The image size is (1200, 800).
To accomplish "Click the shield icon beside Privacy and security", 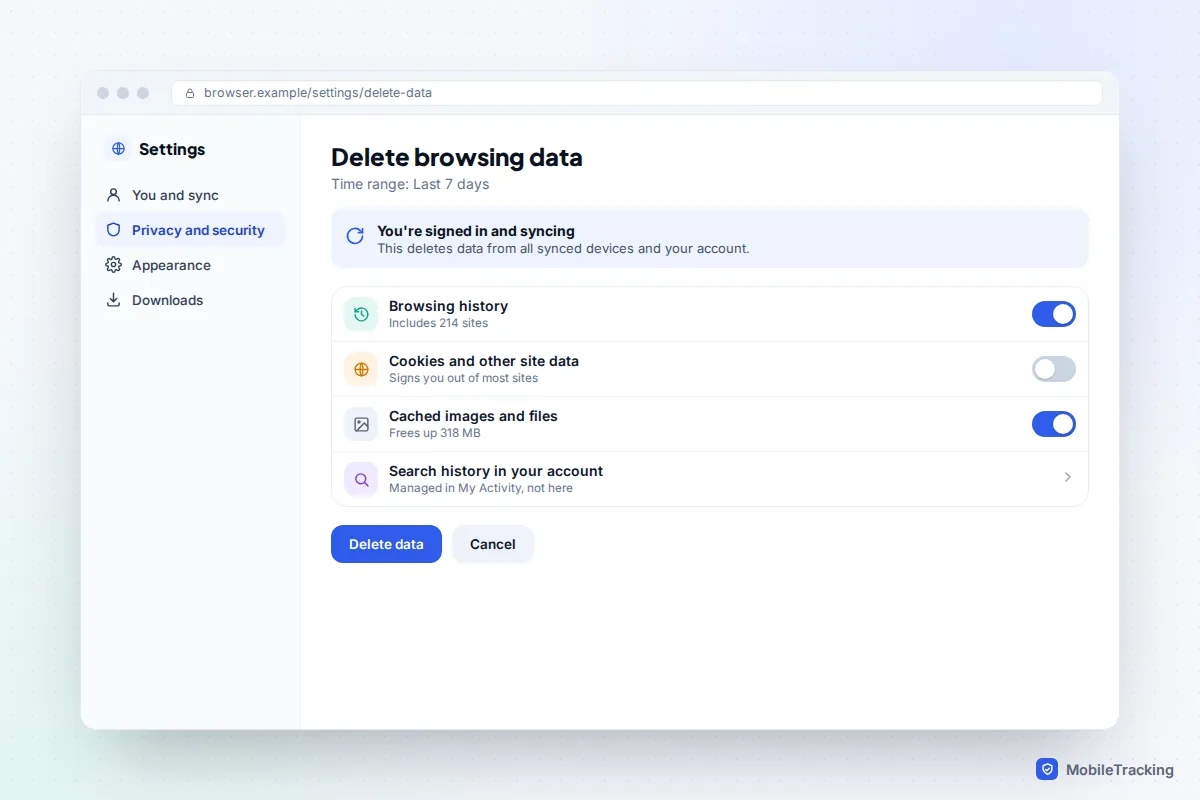I will (113, 230).
